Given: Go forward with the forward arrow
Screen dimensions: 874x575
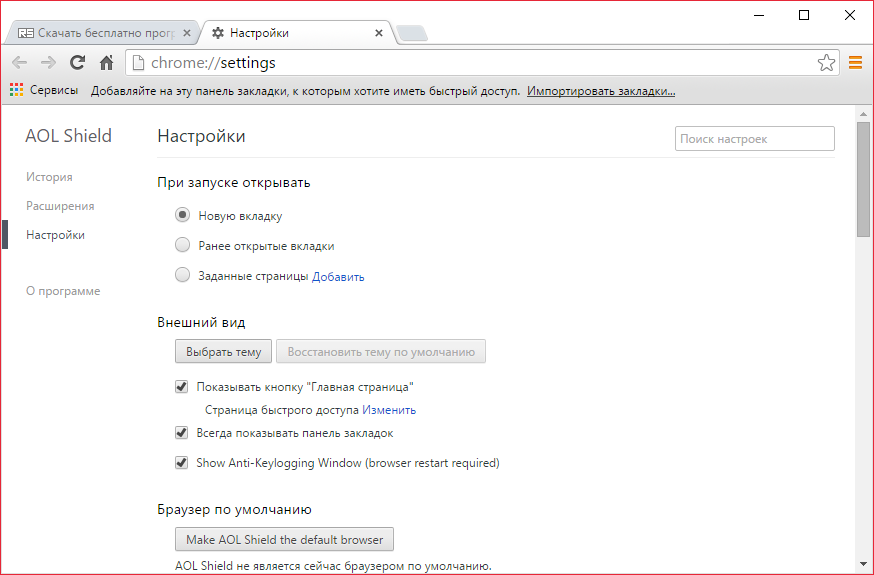Looking at the screenshot, I should [x=48, y=62].
